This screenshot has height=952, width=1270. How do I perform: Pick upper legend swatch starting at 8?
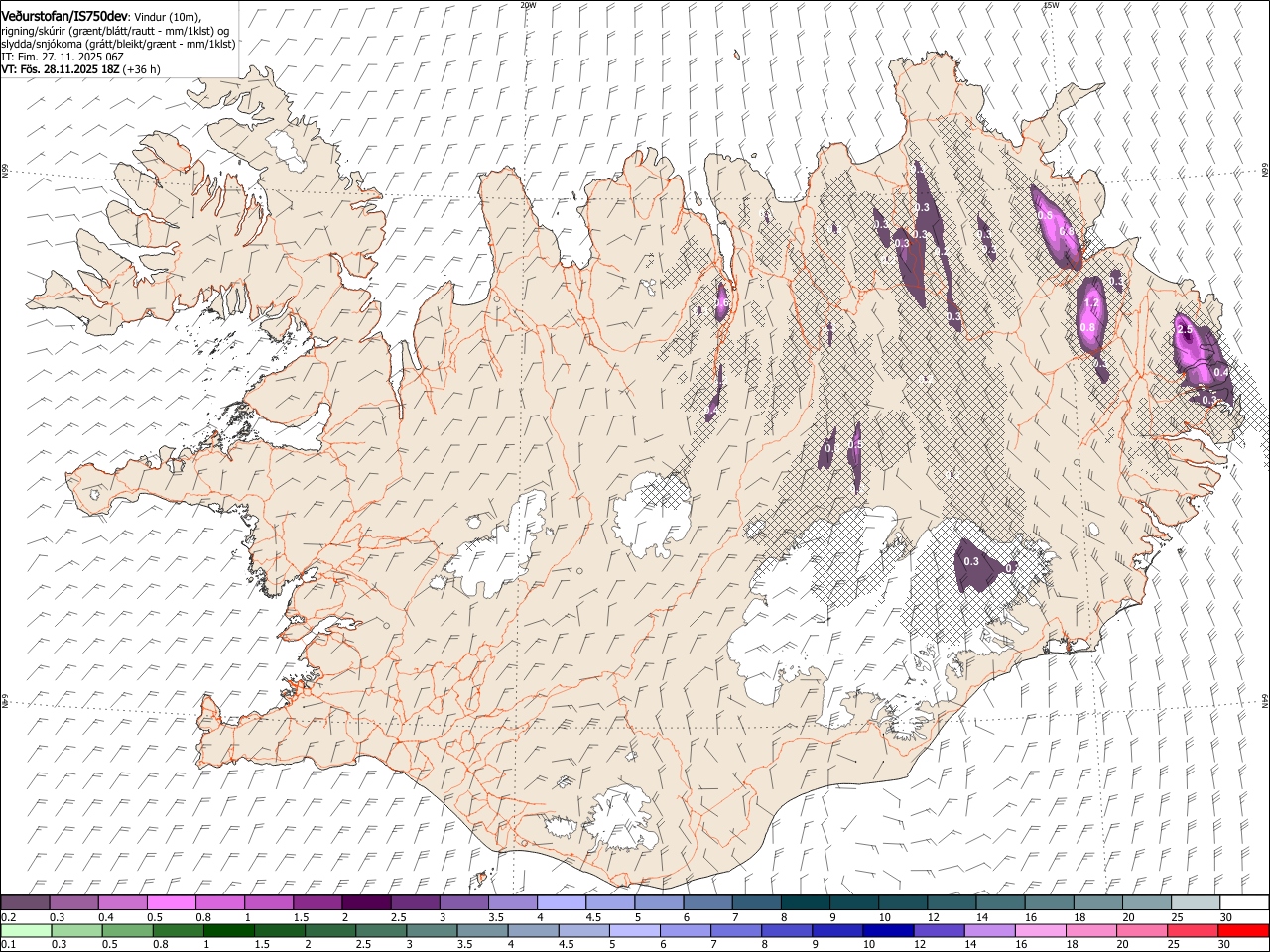tap(805, 903)
